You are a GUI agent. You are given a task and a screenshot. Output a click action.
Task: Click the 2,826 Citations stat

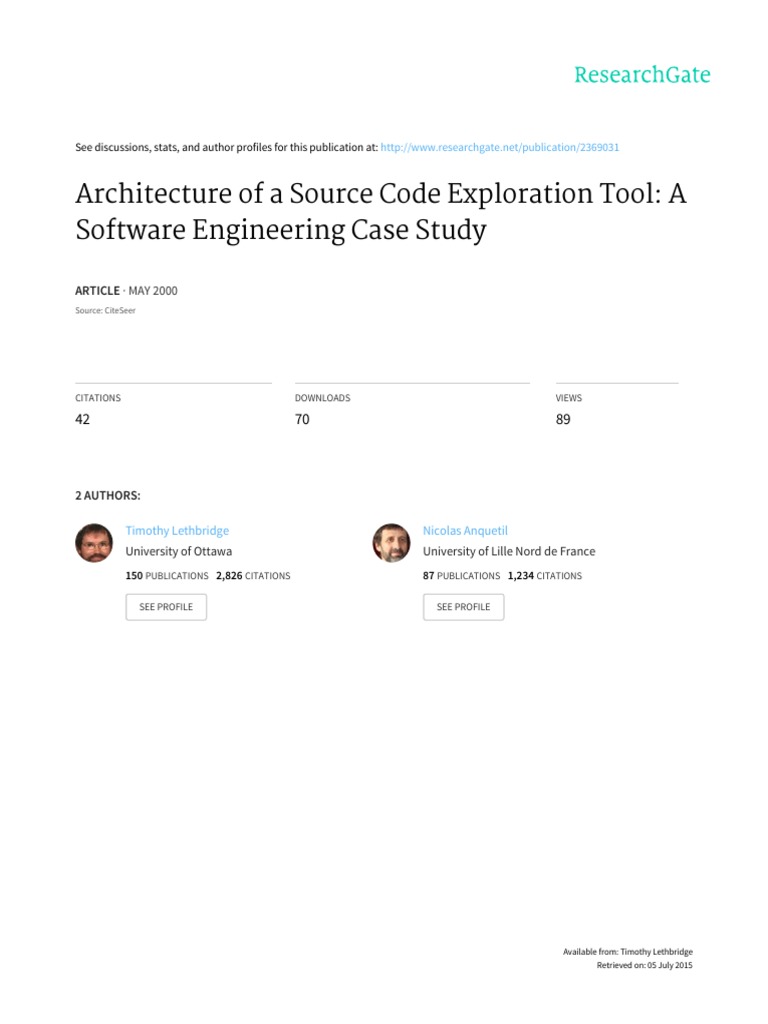click(253, 576)
